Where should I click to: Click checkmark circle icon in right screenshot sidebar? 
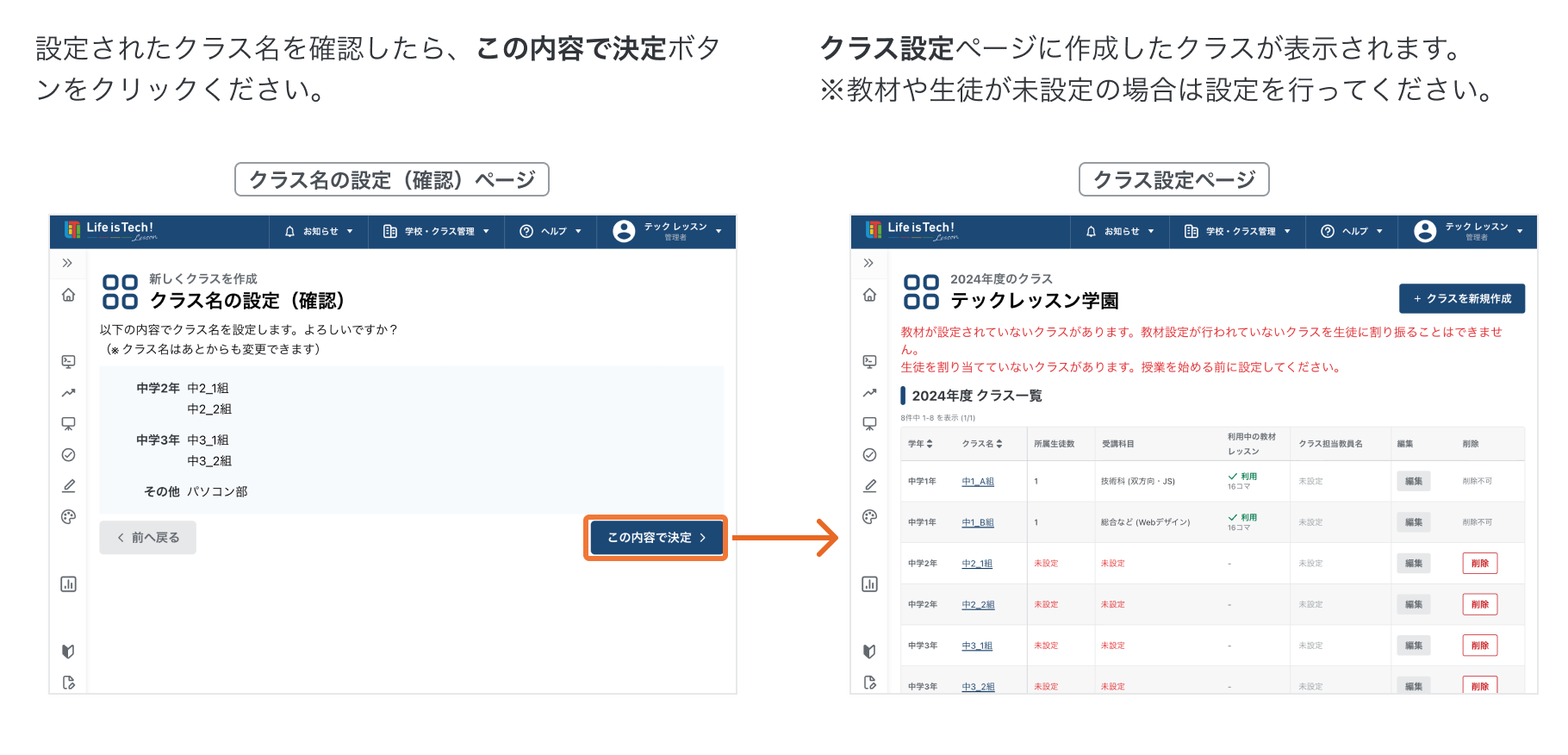pos(869,455)
